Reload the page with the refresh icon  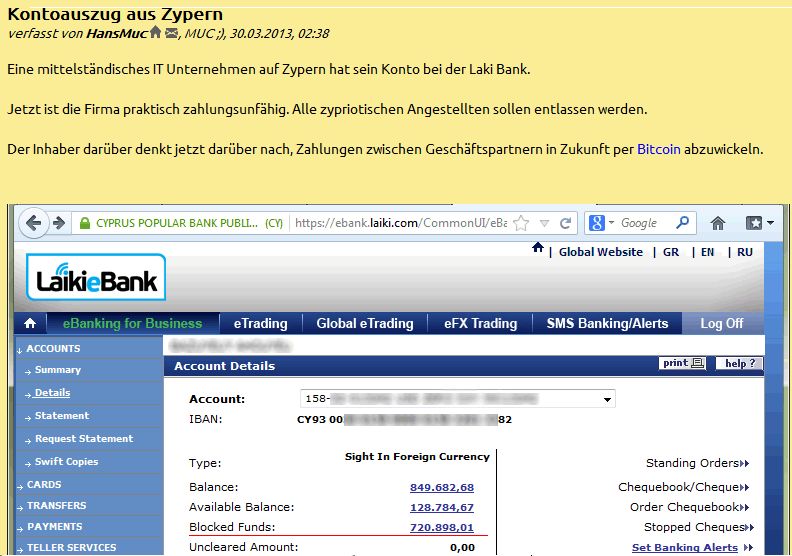(565, 223)
